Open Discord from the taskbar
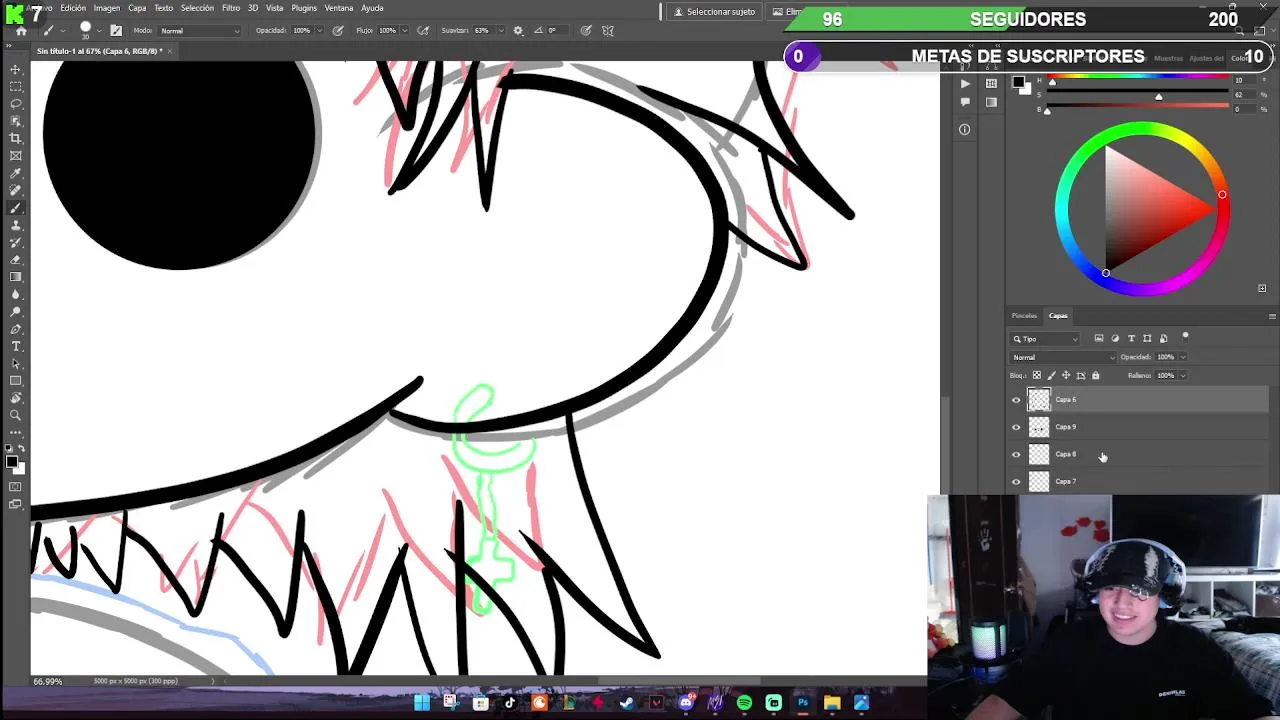 pos(685,703)
